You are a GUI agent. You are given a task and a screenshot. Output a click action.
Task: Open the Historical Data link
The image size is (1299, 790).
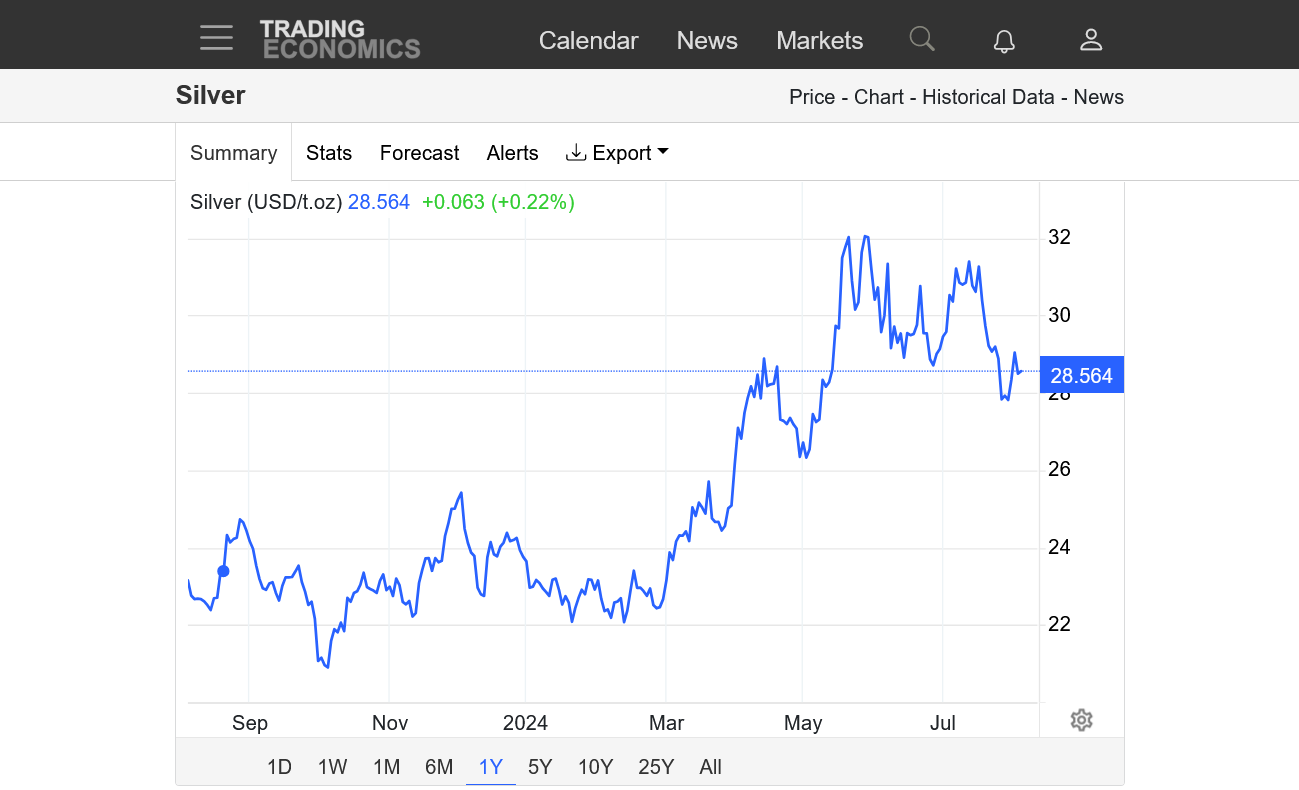point(988,97)
